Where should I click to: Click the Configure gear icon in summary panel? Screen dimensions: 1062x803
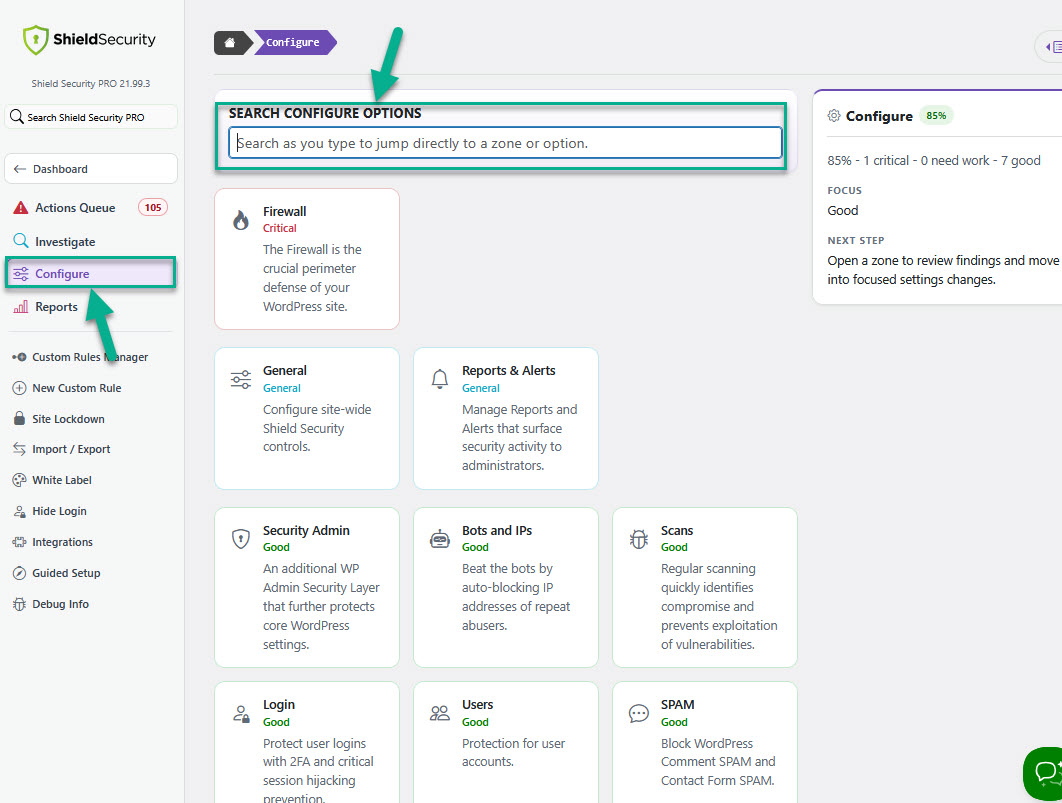click(834, 116)
